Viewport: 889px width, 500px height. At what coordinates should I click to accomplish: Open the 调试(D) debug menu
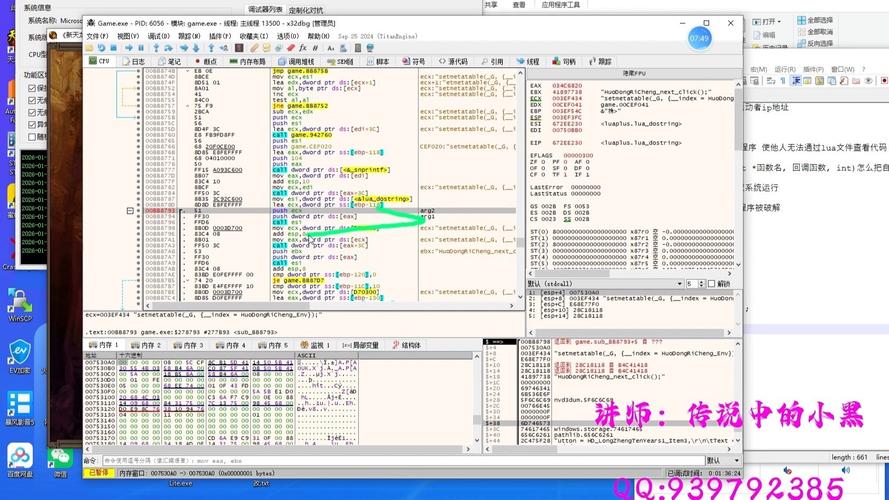click(x=158, y=35)
